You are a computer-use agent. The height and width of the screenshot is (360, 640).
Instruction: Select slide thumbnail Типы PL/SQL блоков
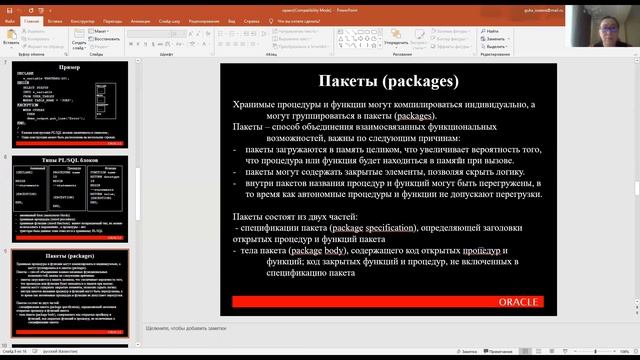coord(70,199)
